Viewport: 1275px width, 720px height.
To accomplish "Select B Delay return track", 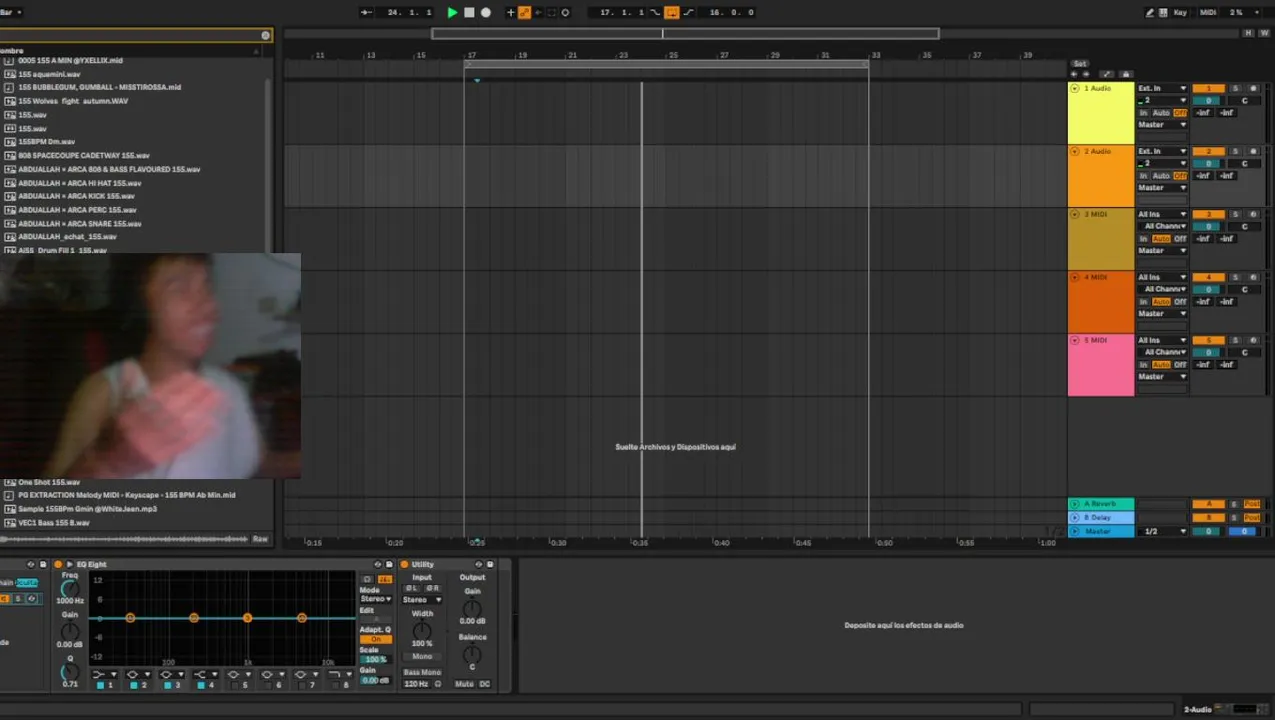I will coord(1101,517).
